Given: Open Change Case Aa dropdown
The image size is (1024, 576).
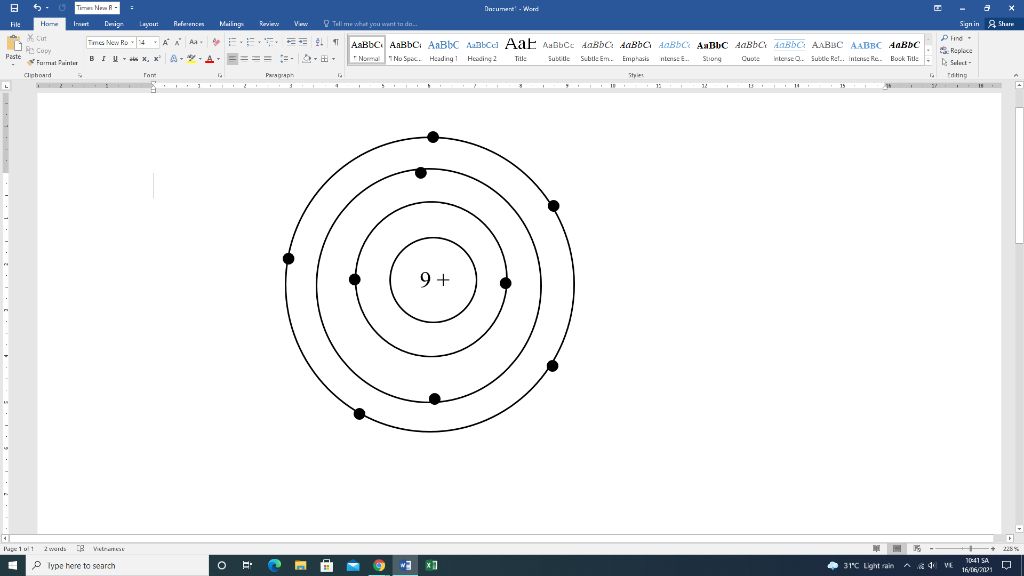Looking at the screenshot, I should click(195, 42).
